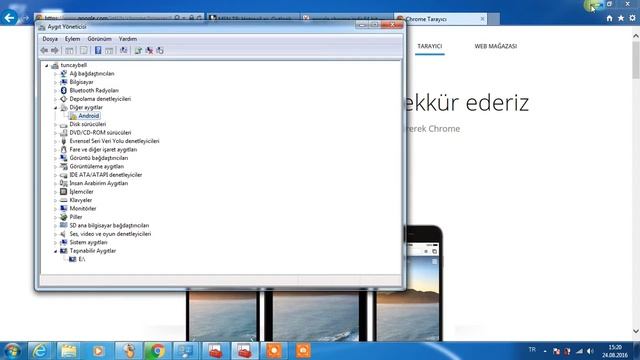Click Update driver software toolbar icon
This screenshot has height=360, width=640.
(138, 50)
